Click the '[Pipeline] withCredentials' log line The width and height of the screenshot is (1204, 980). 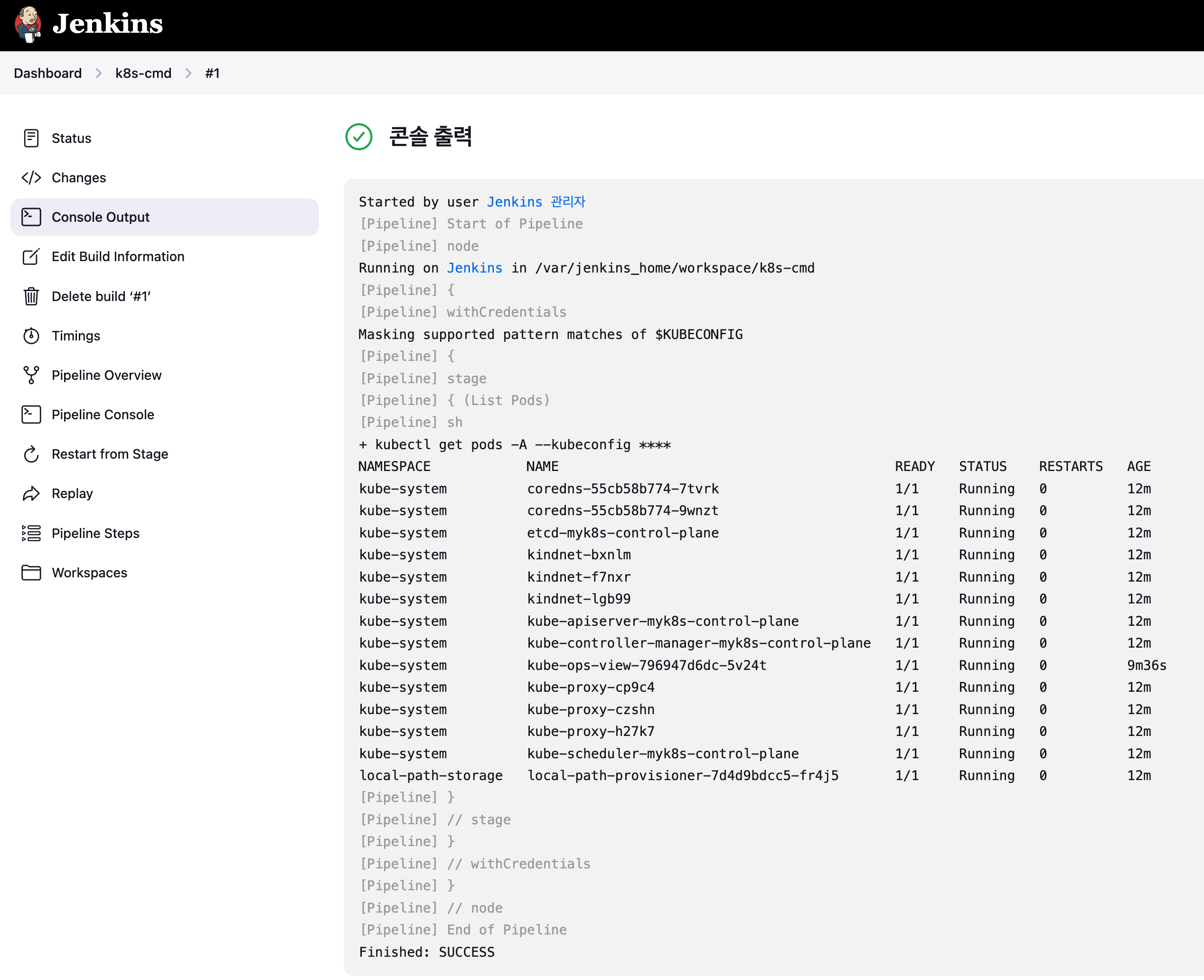463,312
